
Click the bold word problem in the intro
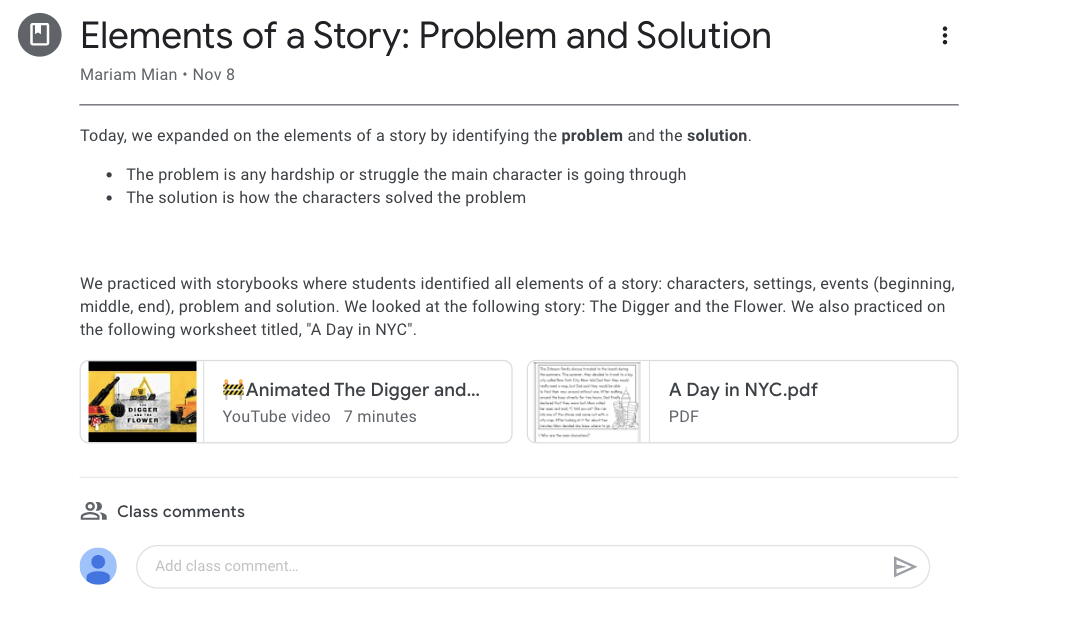(x=592, y=135)
